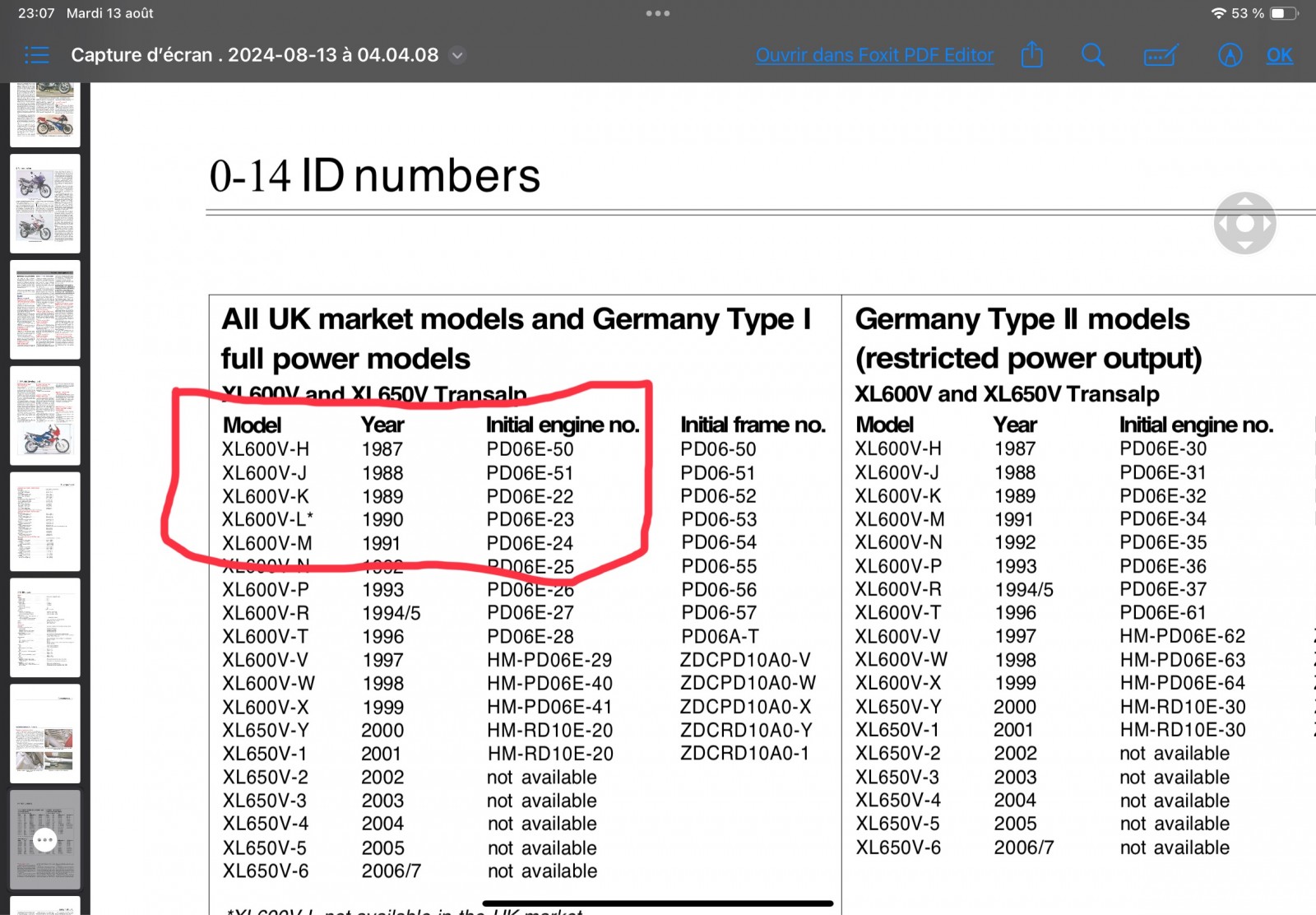Open document in Foxit PDF Editor link
This screenshot has width=1316, height=915.
click(x=874, y=55)
